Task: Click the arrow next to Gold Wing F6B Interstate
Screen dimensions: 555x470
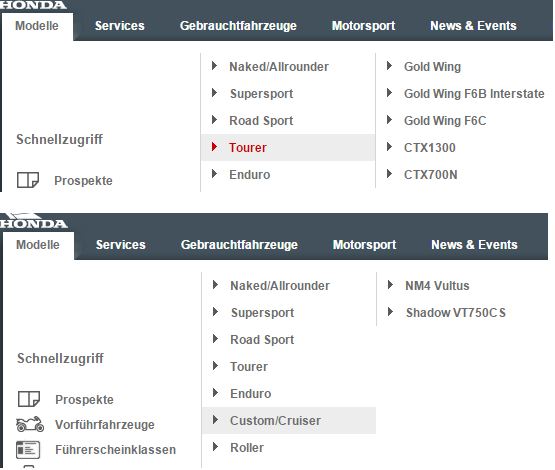Action: pos(389,93)
